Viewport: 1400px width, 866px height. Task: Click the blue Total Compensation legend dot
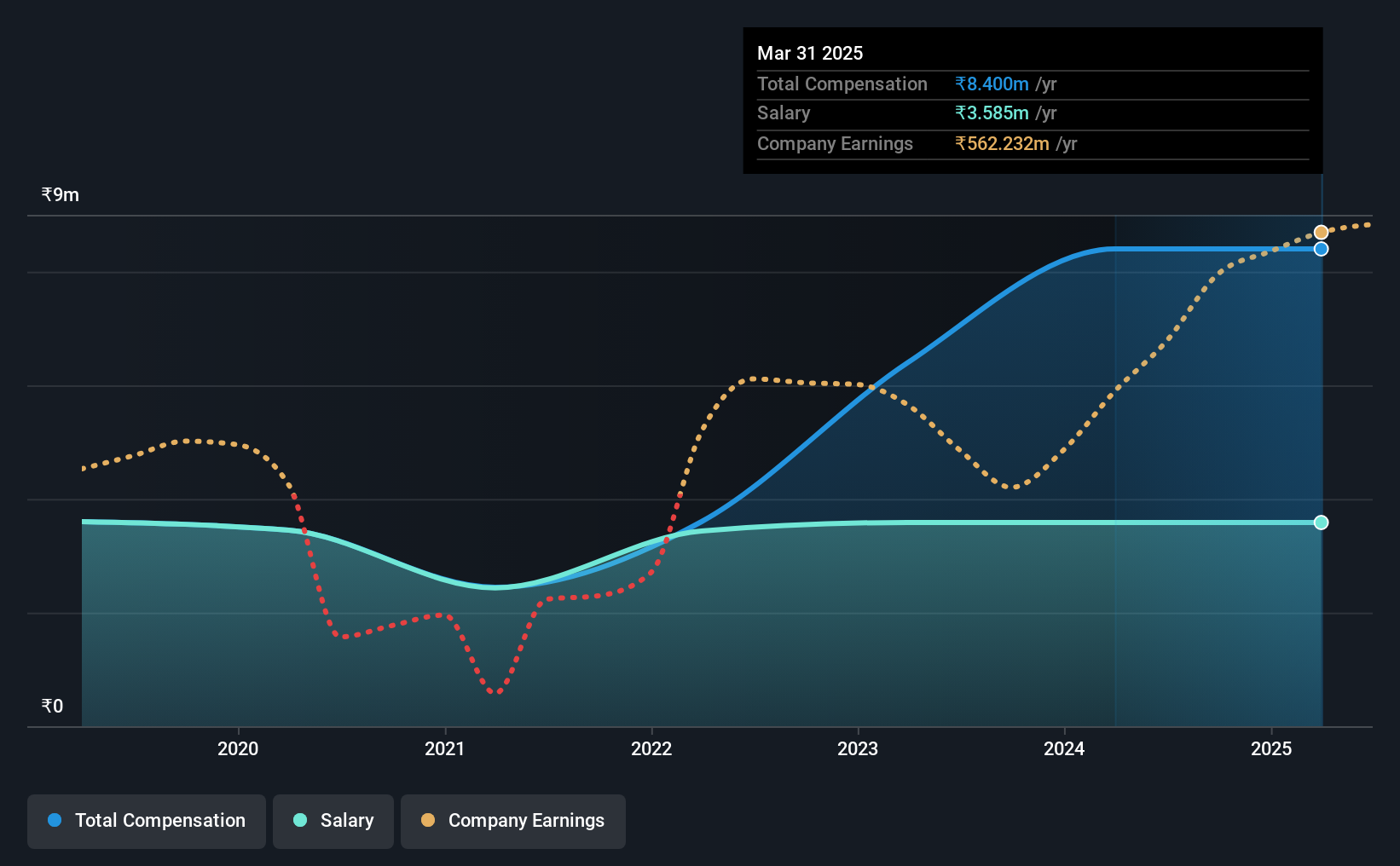click(x=55, y=820)
